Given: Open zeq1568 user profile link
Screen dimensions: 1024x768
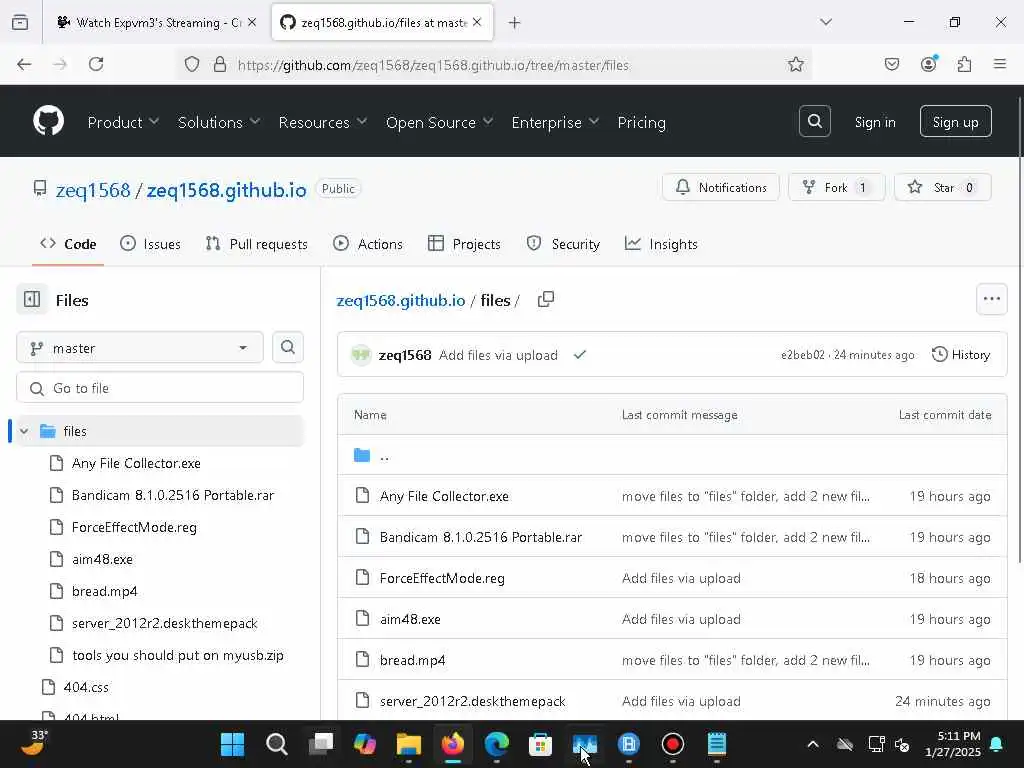Looking at the screenshot, I should (x=93, y=190).
